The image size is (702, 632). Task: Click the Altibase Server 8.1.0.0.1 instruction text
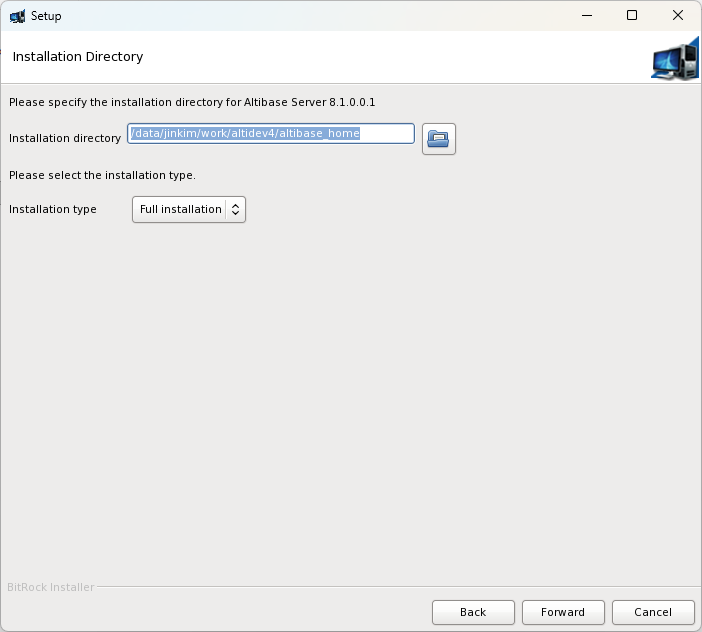click(192, 102)
